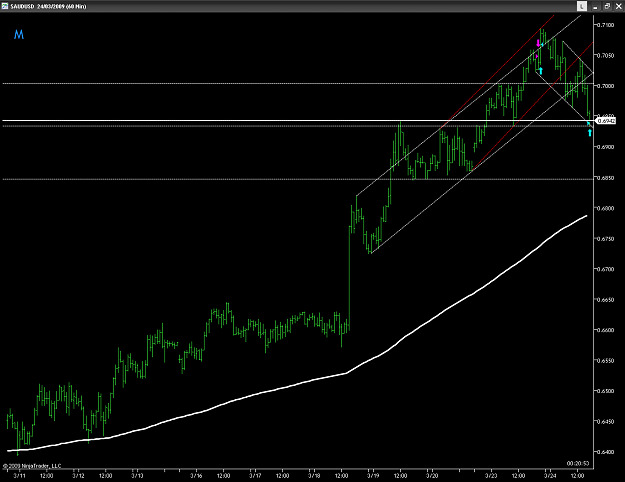This screenshot has width=625, height=482.
Task: Click the 0.6850 price axis label
Action: click(x=606, y=177)
